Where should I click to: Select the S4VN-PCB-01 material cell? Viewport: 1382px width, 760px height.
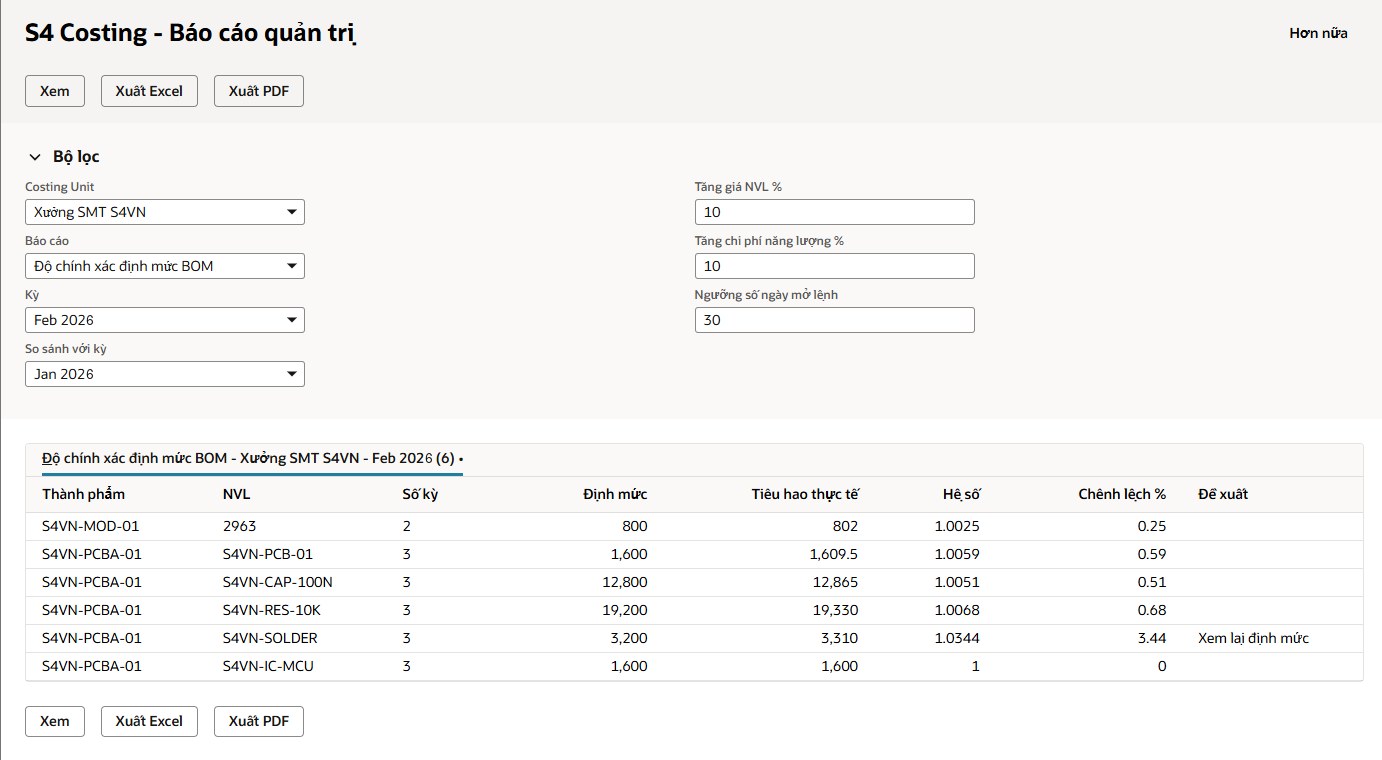point(268,554)
